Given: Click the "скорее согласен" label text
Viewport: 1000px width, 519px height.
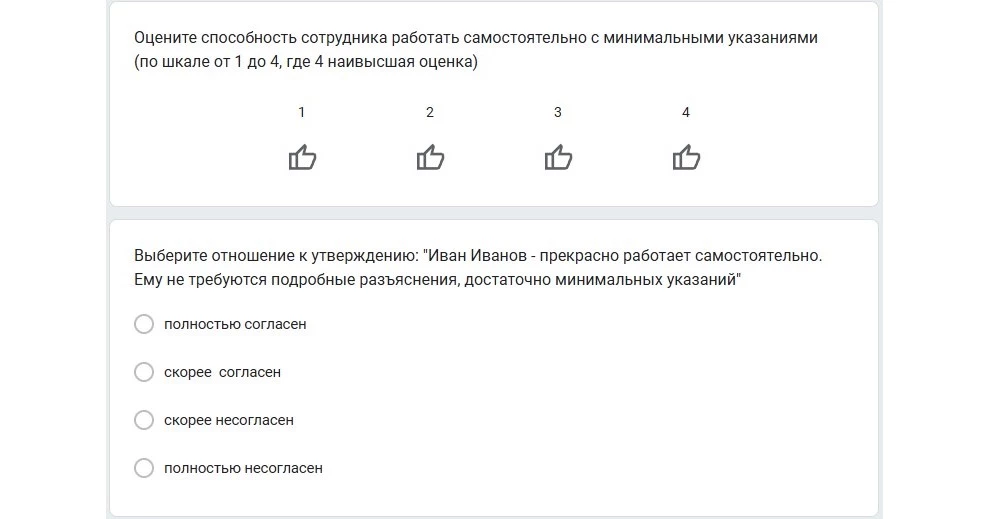Looking at the screenshot, I should (x=222, y=372).
